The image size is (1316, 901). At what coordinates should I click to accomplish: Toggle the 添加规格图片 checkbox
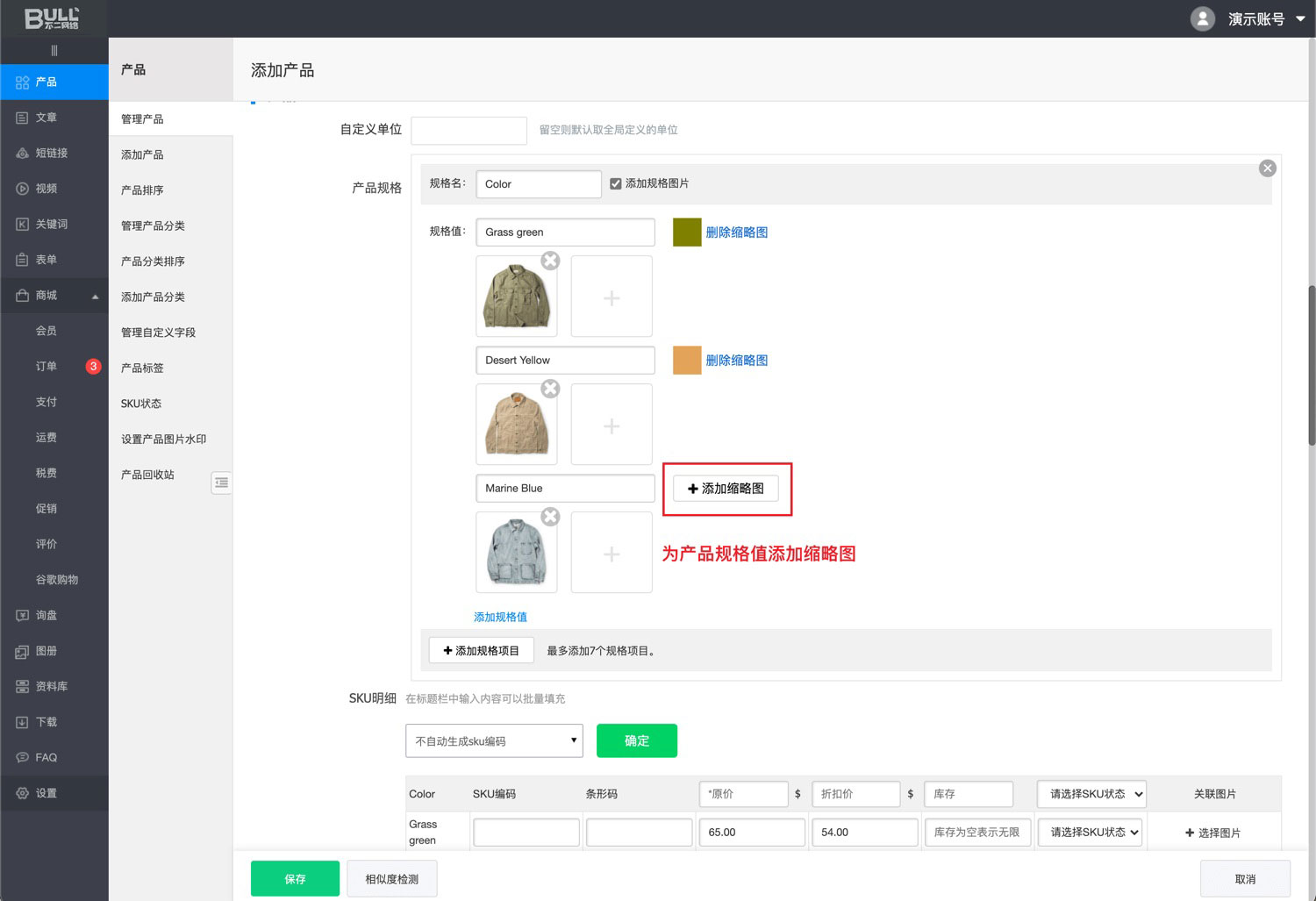[616, 183]
